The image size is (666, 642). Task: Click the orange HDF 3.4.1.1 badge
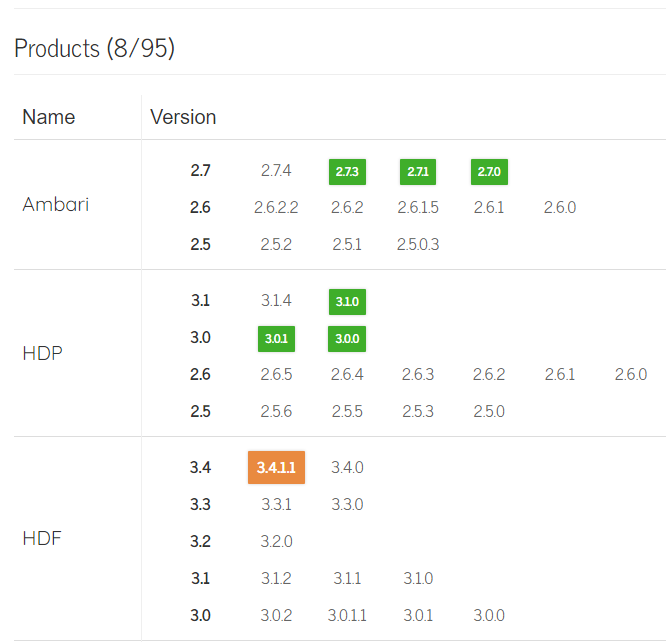(x=276, y=467)
